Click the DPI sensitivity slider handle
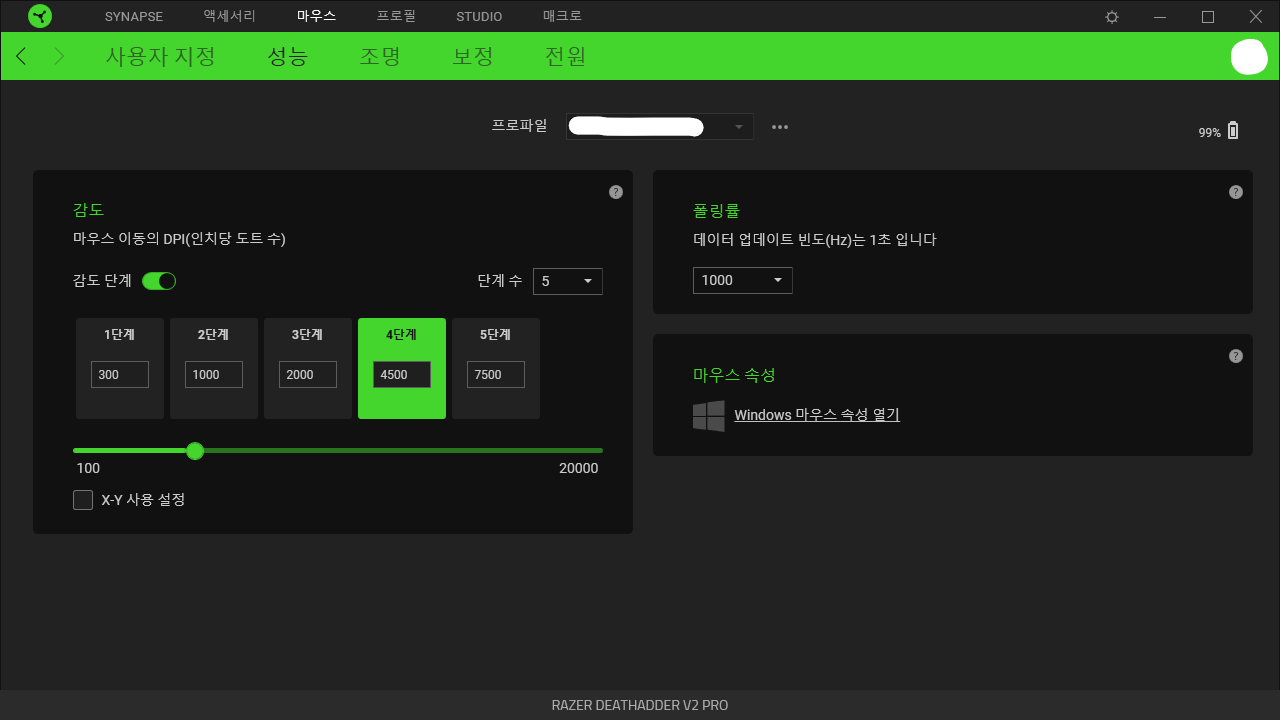The height and width of the screenshot is (720, 1280). (x=195, y=451)
